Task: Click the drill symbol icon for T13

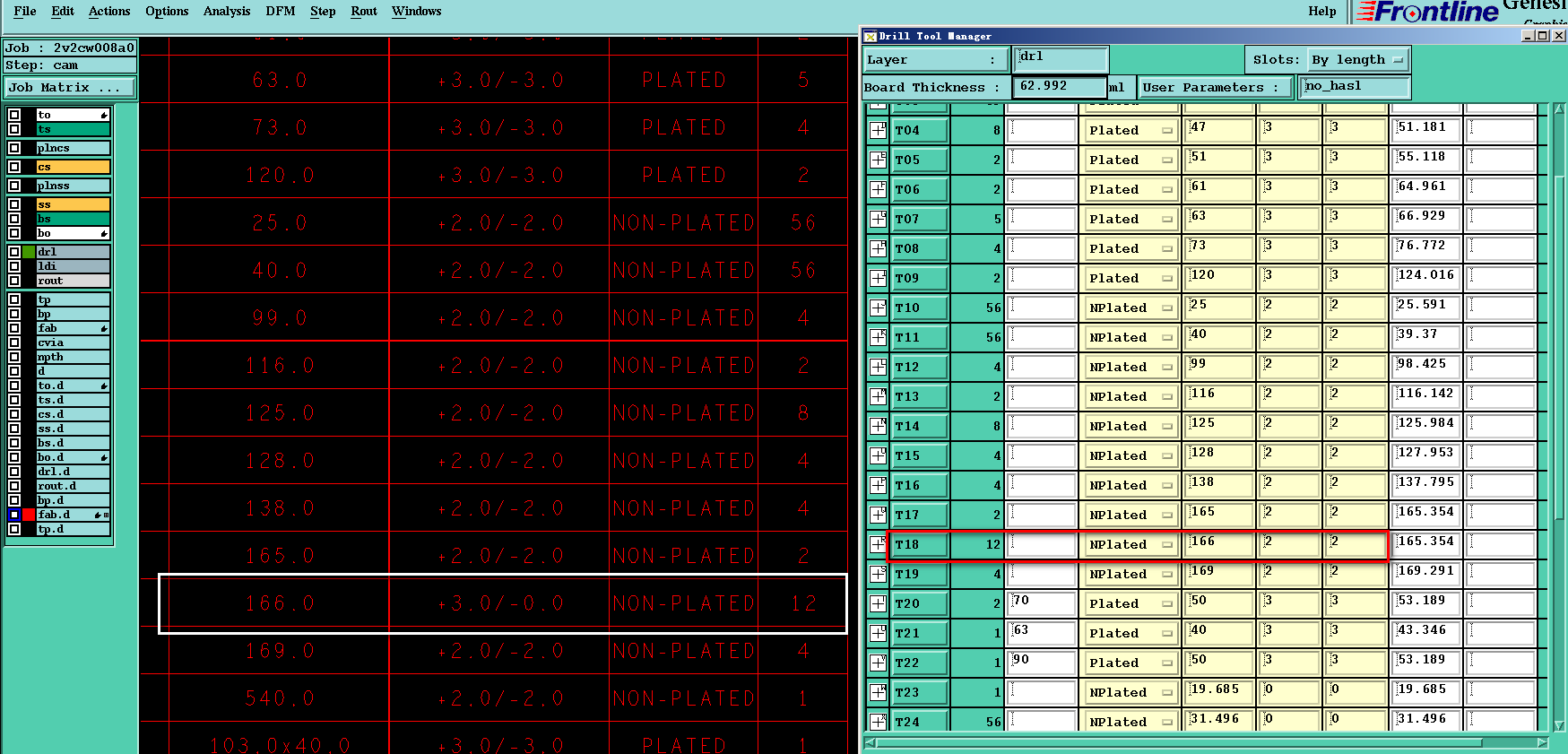Action: tap(878, 396)
